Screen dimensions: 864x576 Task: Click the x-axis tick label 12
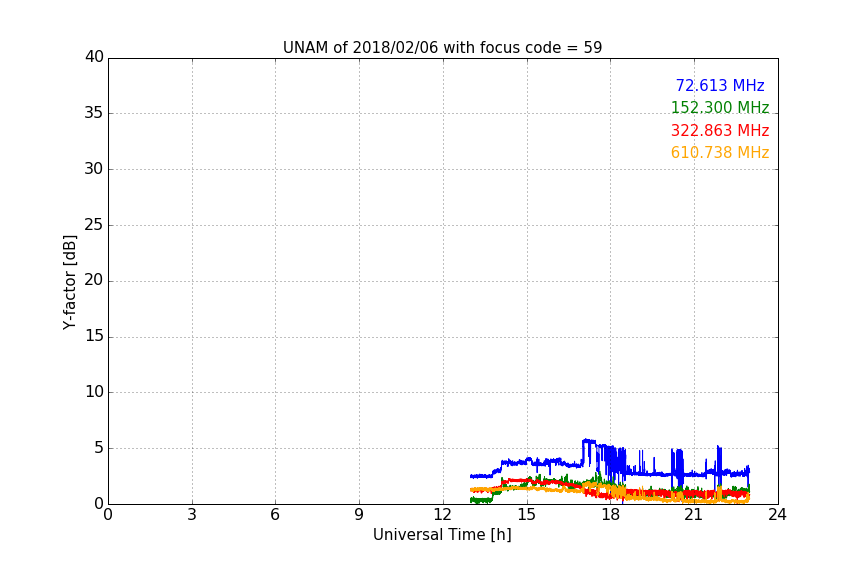coord(442,515)
